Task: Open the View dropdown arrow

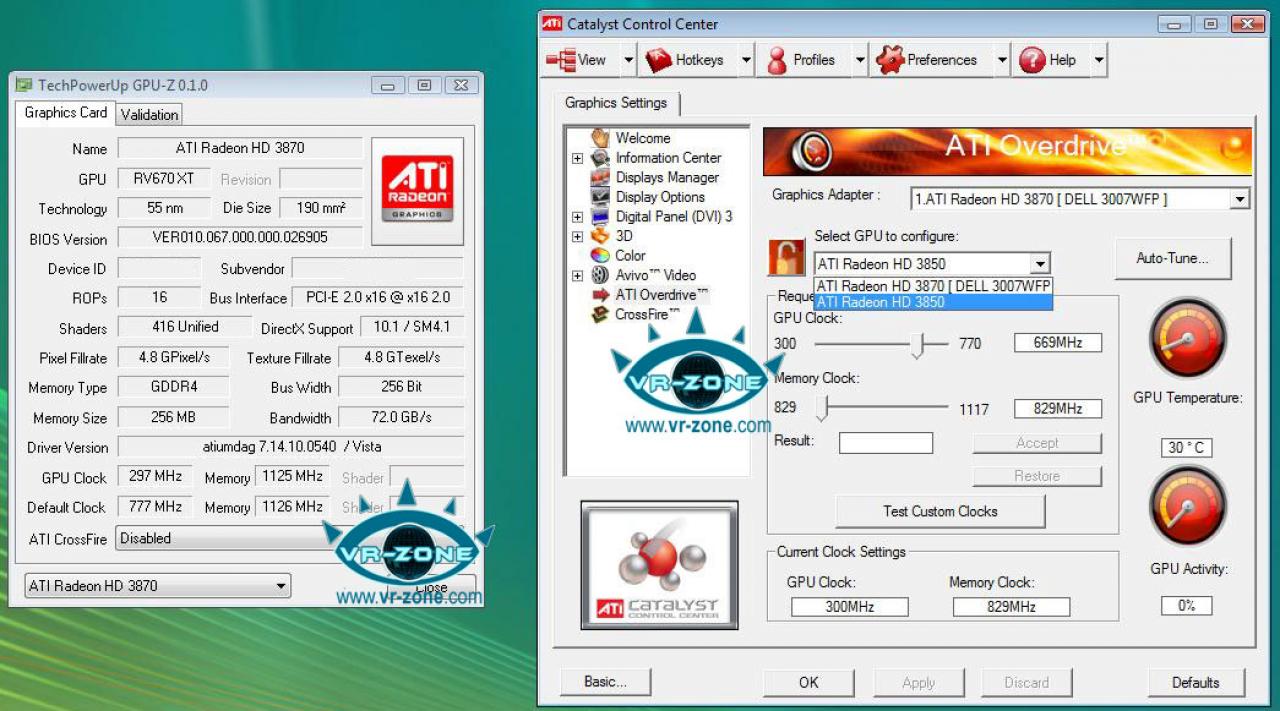Action: click(x=628, y=60)
